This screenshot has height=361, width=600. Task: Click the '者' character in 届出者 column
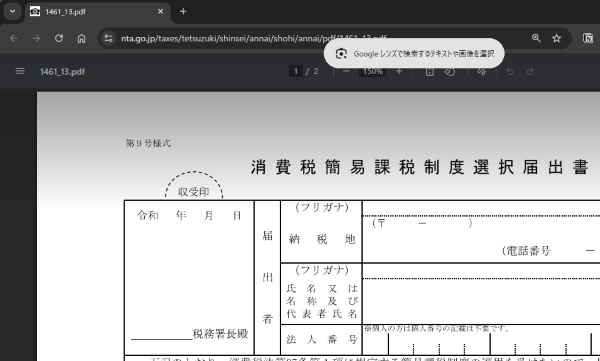[x=267, y=319]
